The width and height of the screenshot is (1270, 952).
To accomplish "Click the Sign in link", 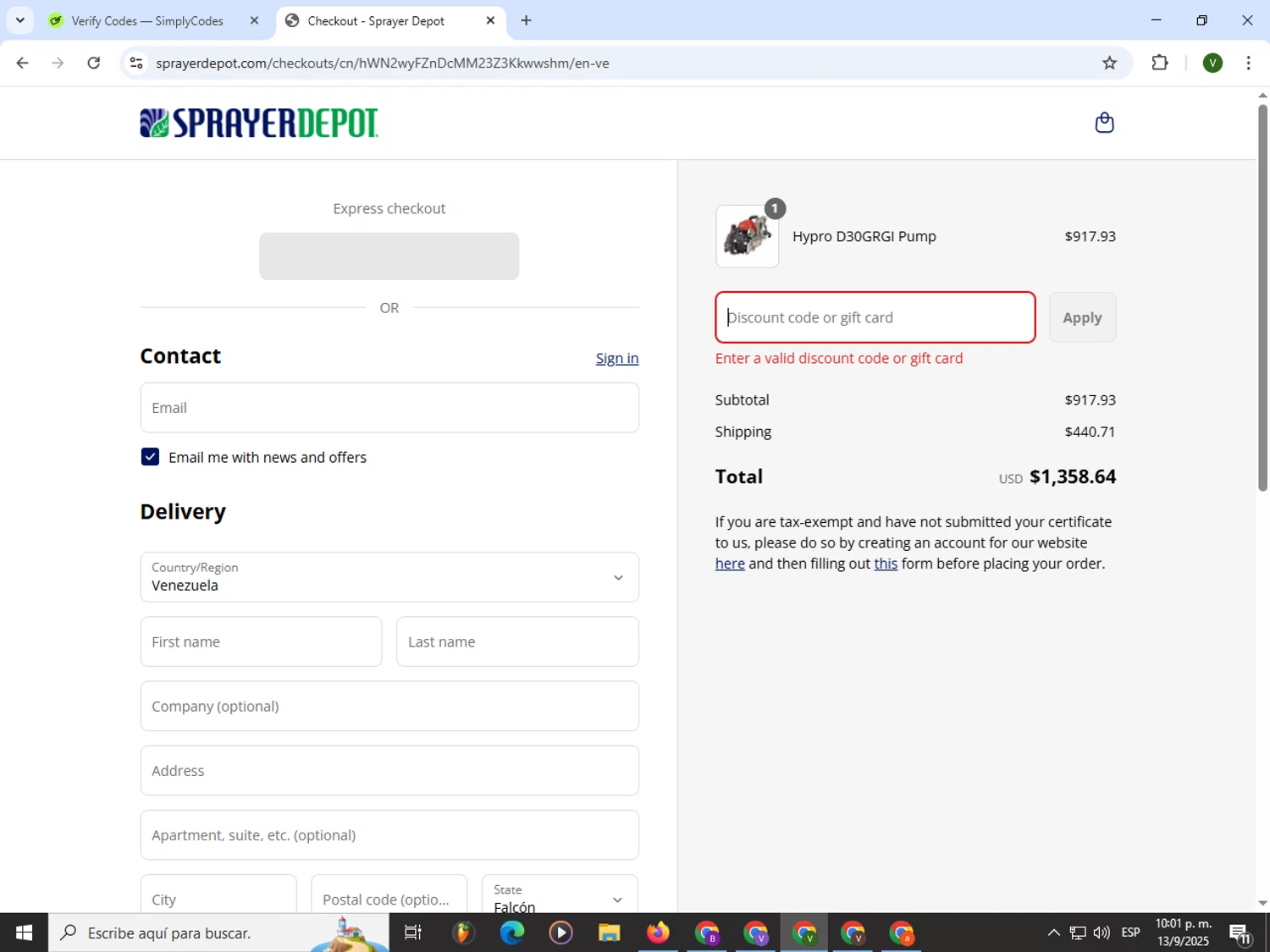I will 617,358.
